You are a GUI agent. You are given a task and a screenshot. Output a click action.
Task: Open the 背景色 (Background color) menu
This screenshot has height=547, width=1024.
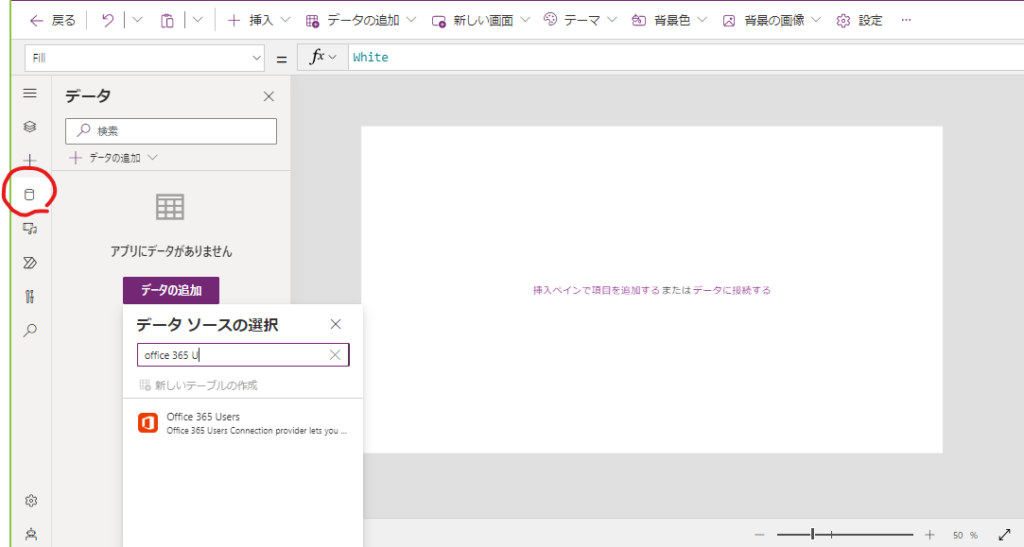click(669, 20)
